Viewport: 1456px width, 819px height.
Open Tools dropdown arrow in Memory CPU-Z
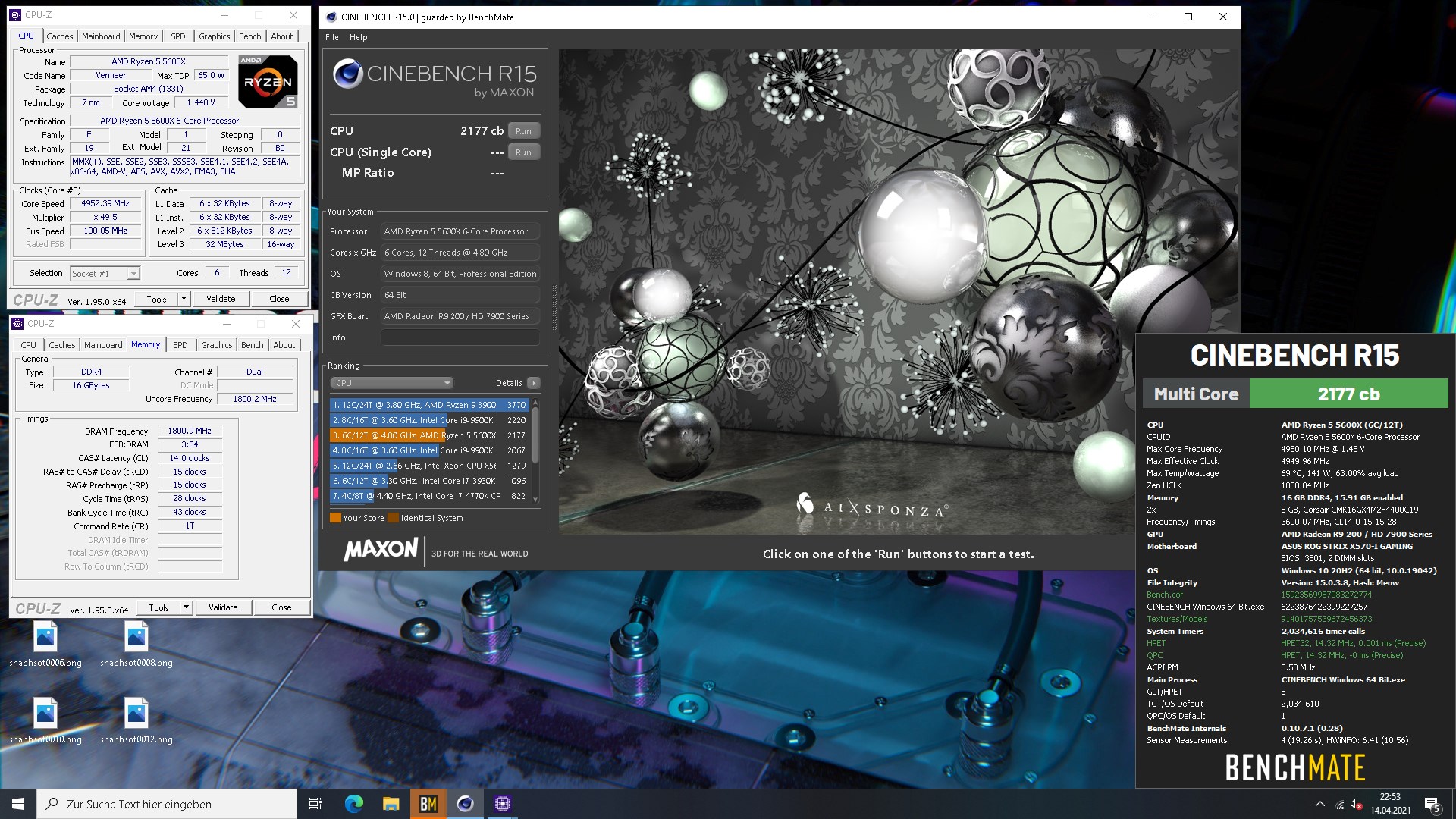[186, 607]
